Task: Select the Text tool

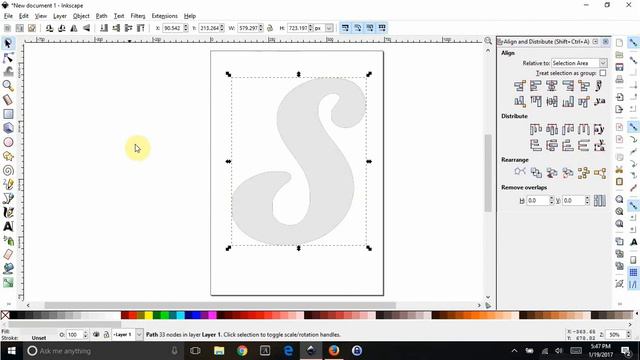Action: 8,227
